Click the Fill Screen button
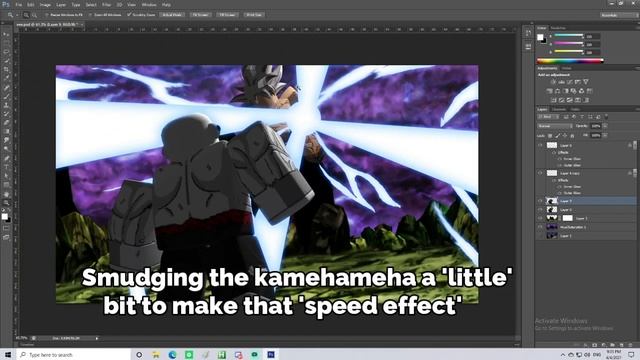The width and height of the screenshot is (640, 360). click(x=227, y=15)
